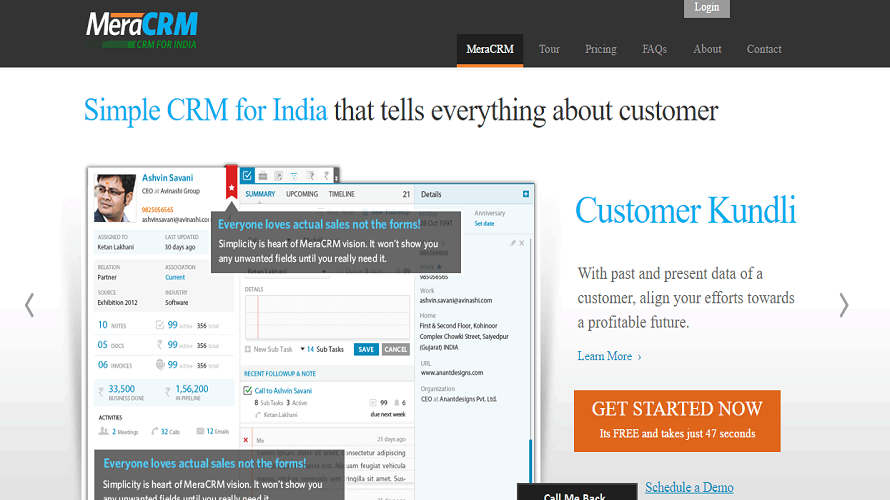The height and width of the screenshot is (500, 890).
Task: Click the 05 DOCS count
Action: (x=102, y=344)
